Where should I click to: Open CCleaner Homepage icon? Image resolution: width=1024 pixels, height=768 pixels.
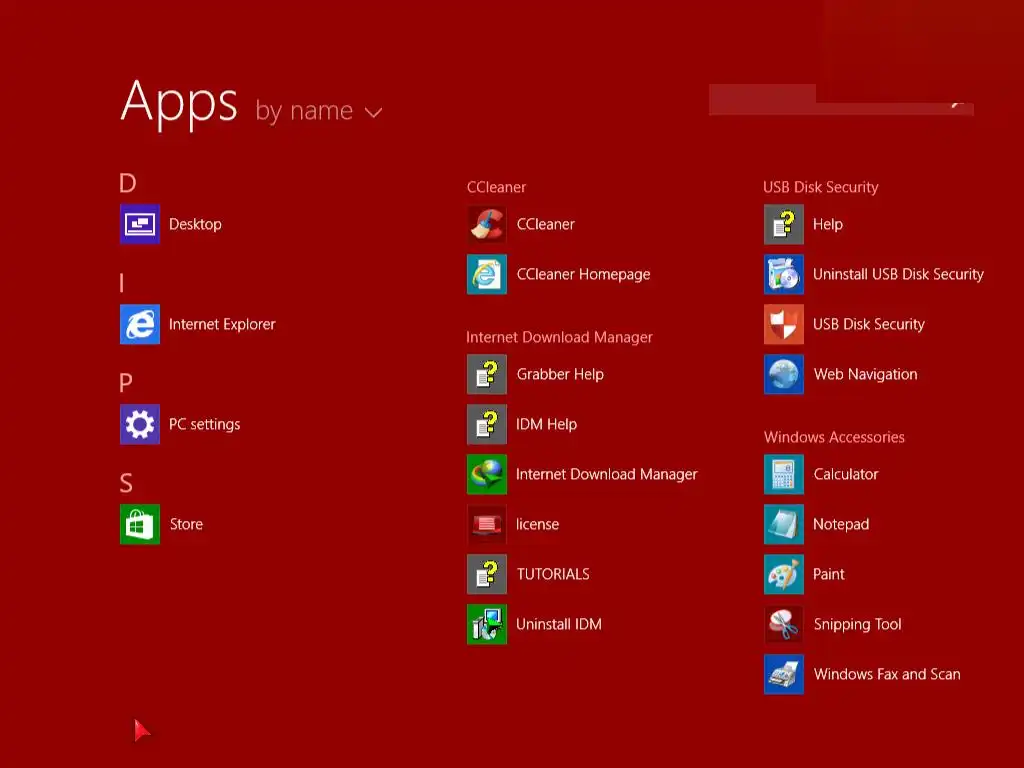click(487, 274)
